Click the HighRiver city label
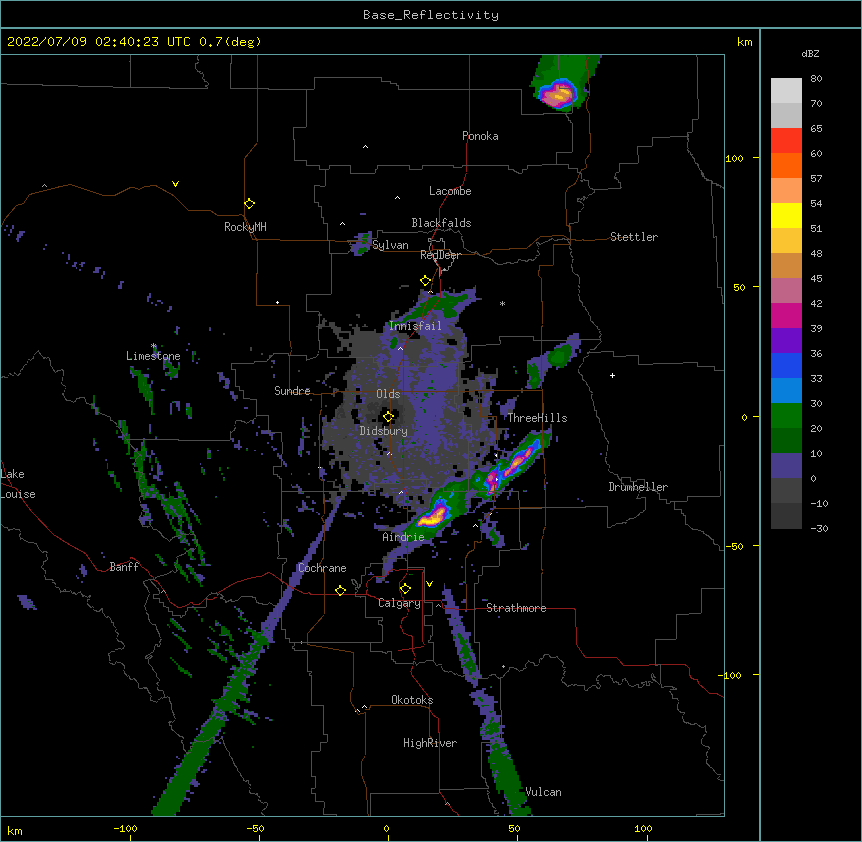 pos(430,743)
